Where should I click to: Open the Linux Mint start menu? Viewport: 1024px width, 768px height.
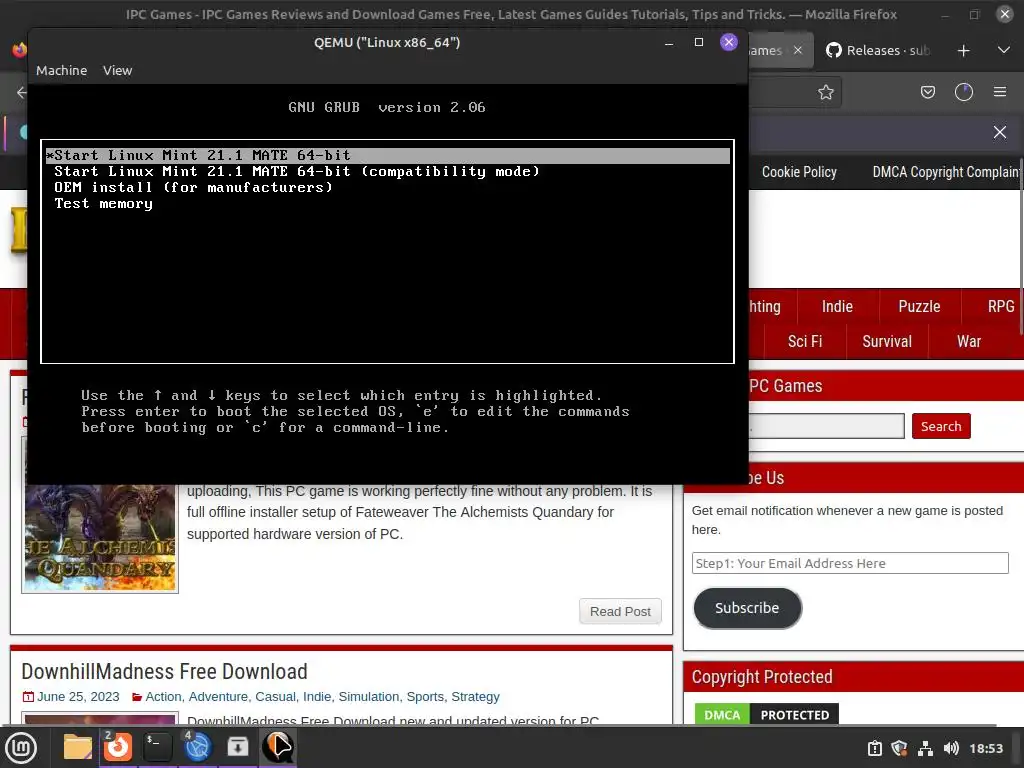tap(22, 747)
